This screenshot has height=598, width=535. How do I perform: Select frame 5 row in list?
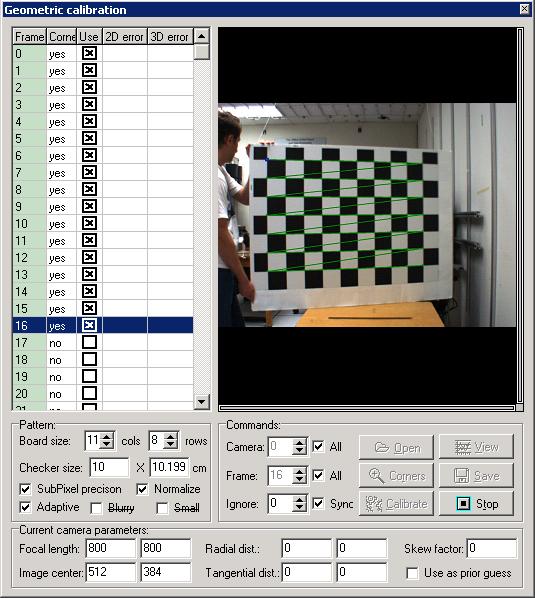click(103, 138)
